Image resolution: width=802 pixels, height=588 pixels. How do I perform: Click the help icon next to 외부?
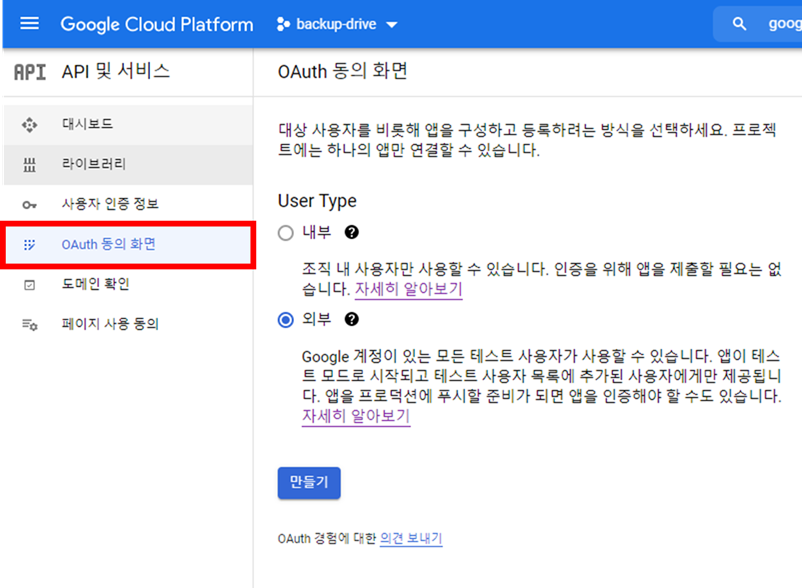click(x=351, y=319)
